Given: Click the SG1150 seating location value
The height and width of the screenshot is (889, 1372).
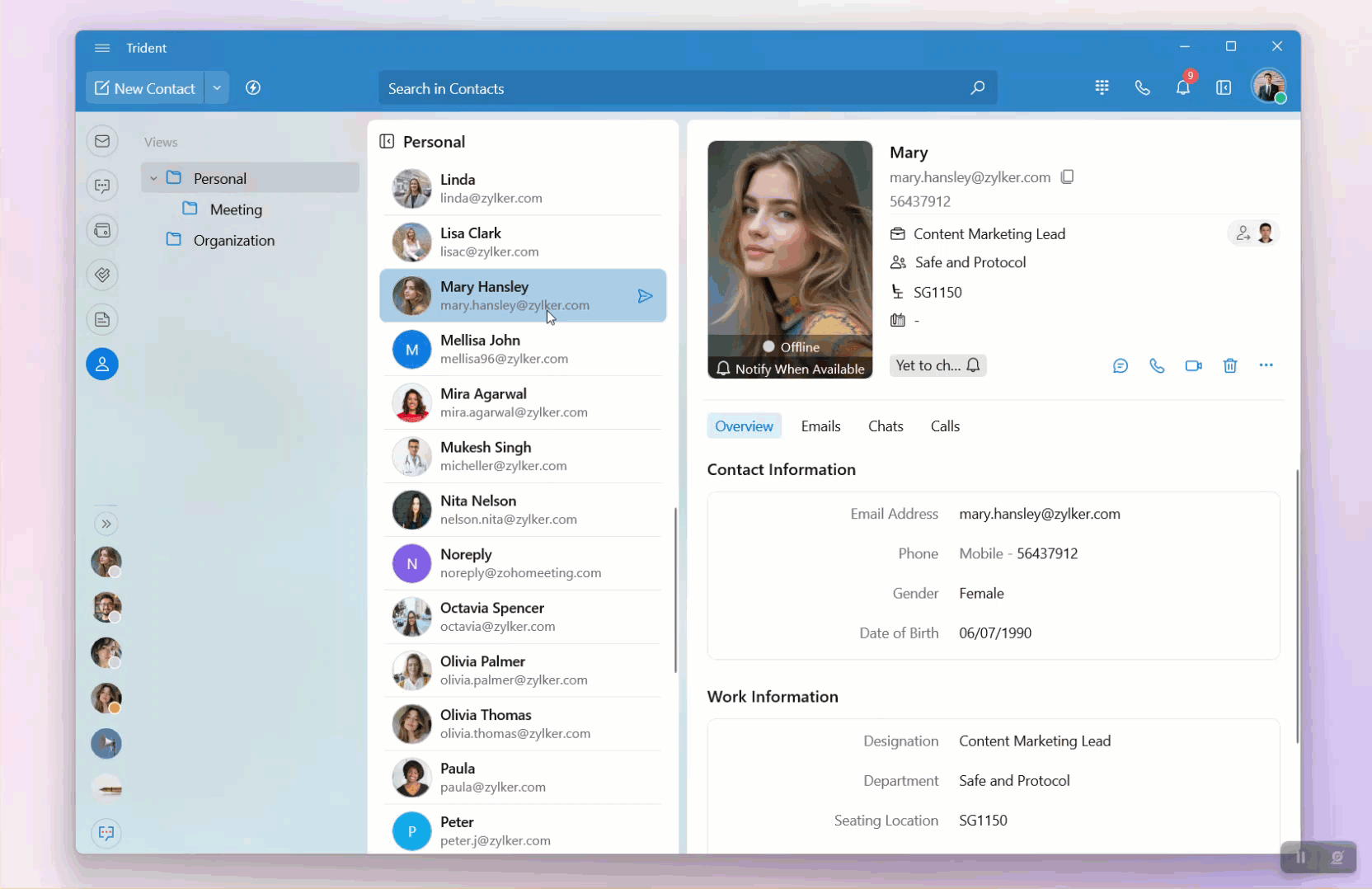Looking at the screenshot, I should tap(983, 820).
